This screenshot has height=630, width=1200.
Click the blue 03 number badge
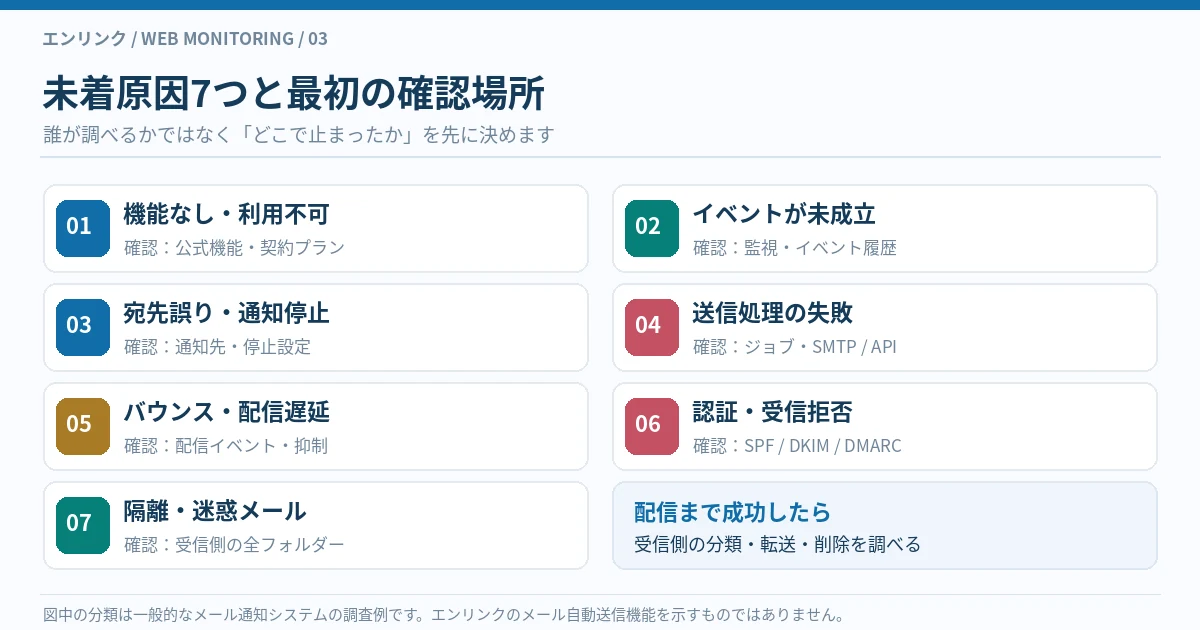[x=83, y=327]
